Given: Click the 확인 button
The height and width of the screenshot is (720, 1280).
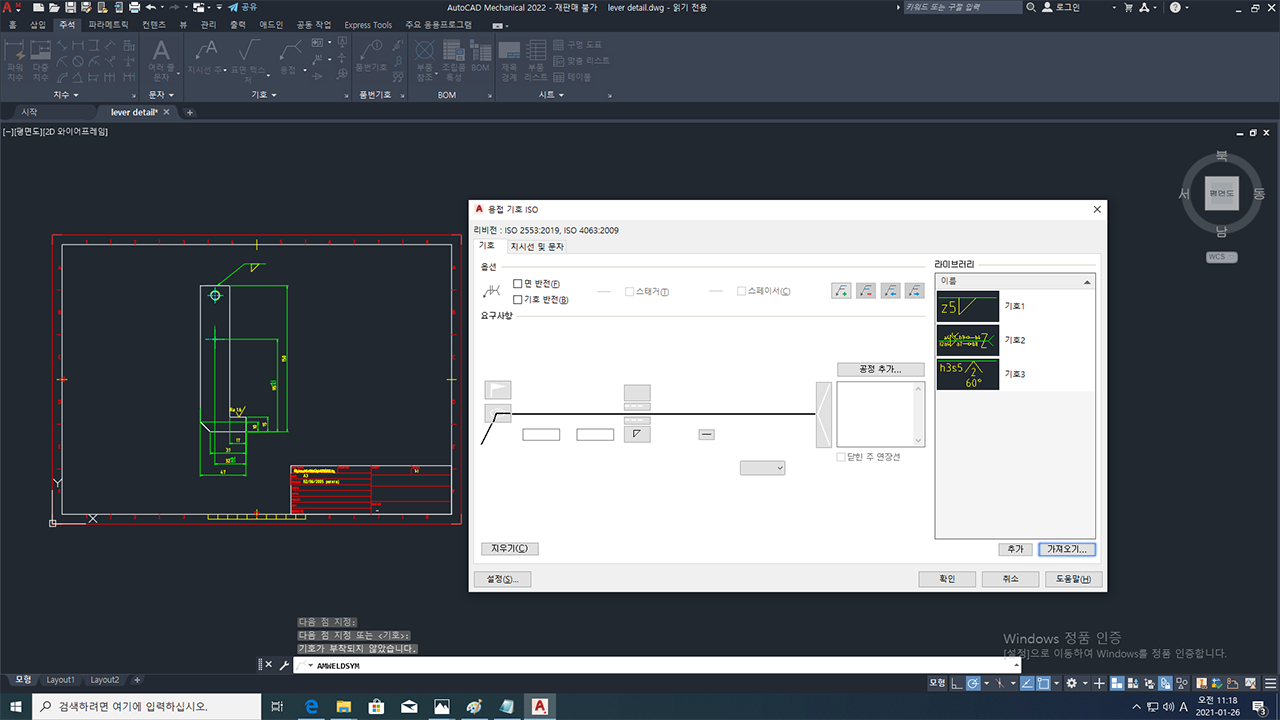Looking at the screenshot, I should tap(947, 579).
